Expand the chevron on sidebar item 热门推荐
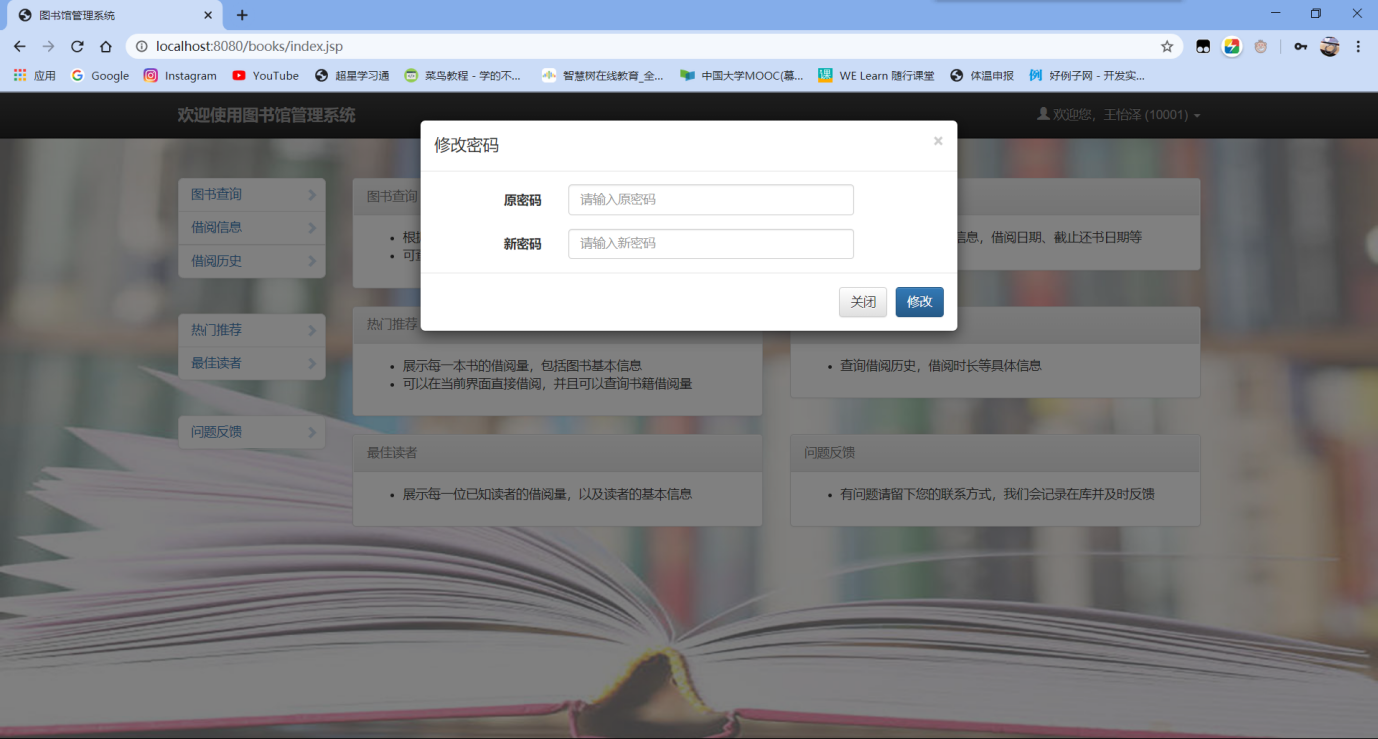This screenshot has width=1378, height=739. 312,331
